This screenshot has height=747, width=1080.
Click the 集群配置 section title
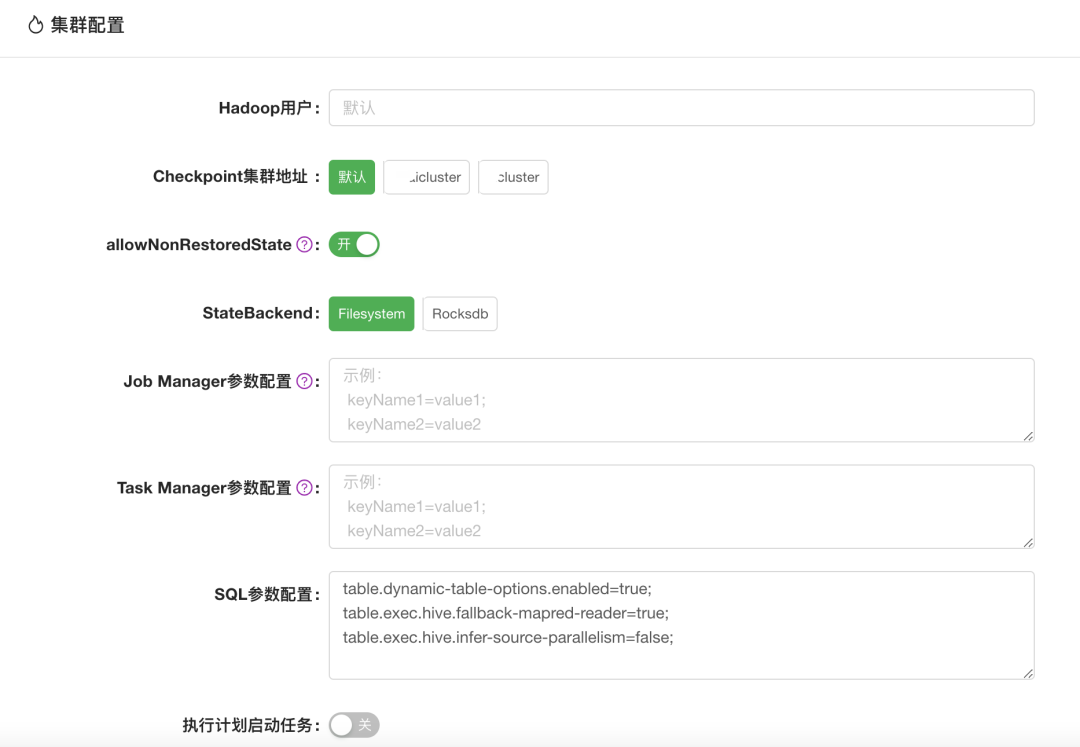click(87, 25)
